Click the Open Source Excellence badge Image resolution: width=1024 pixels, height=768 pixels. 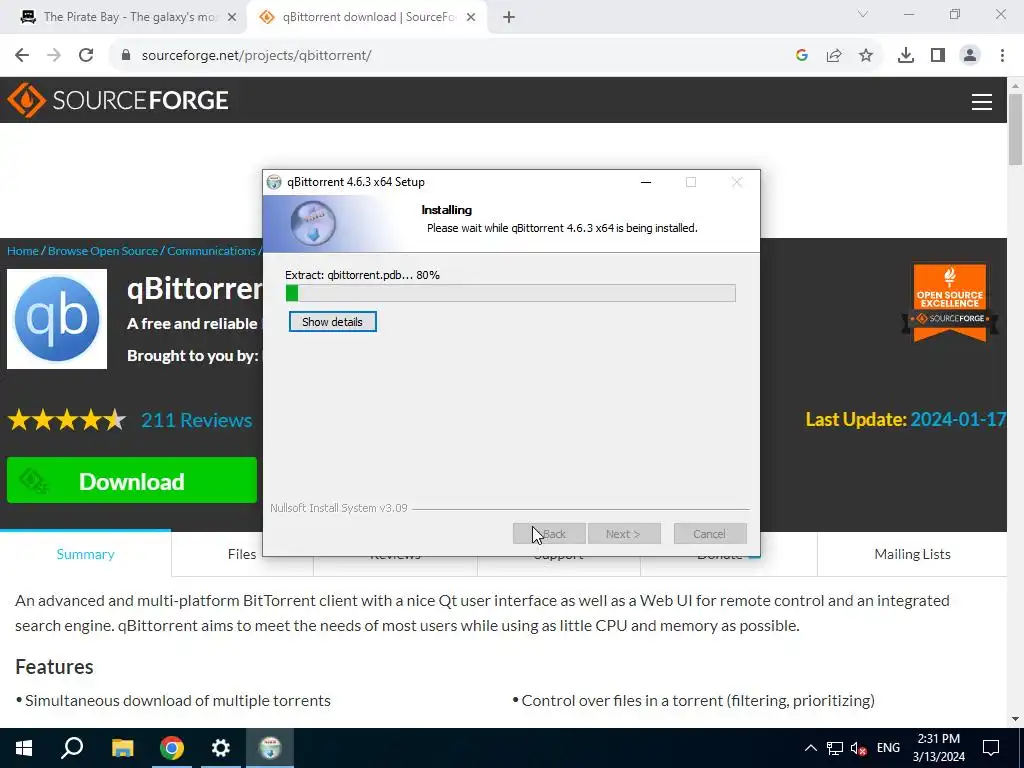(950, 304)
